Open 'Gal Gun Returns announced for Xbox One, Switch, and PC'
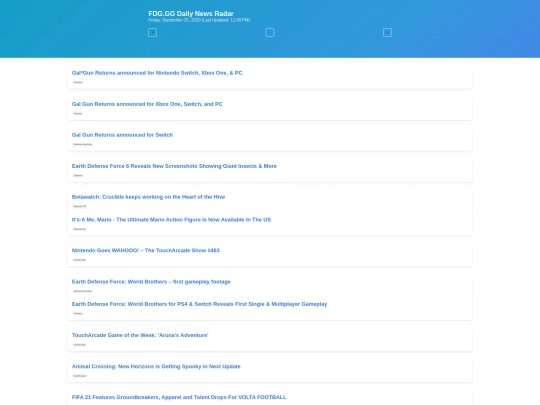Screen dimensions: 540x405 (147, 104)
